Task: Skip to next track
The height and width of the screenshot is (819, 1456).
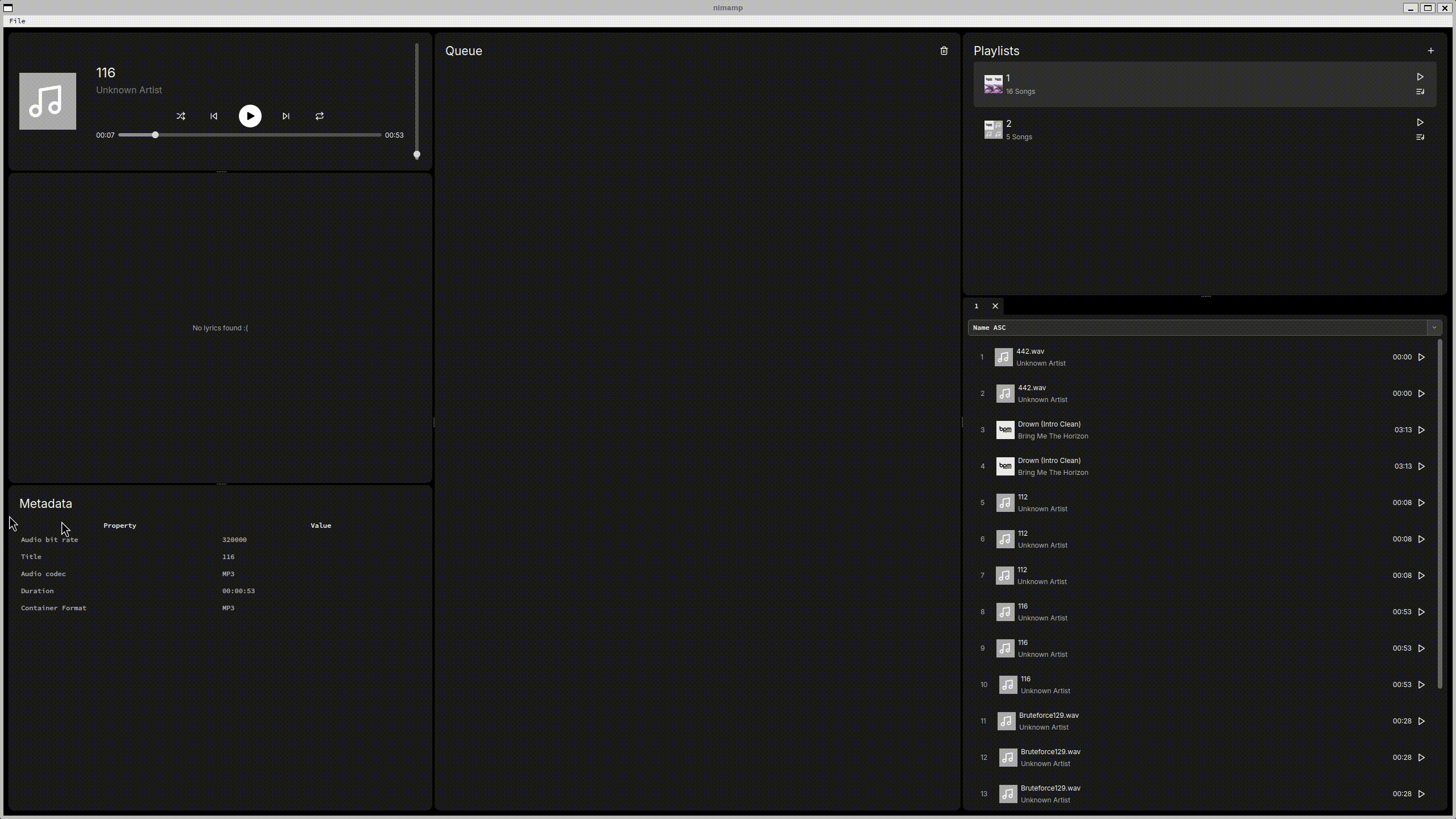Action: [x=286, y=116]
